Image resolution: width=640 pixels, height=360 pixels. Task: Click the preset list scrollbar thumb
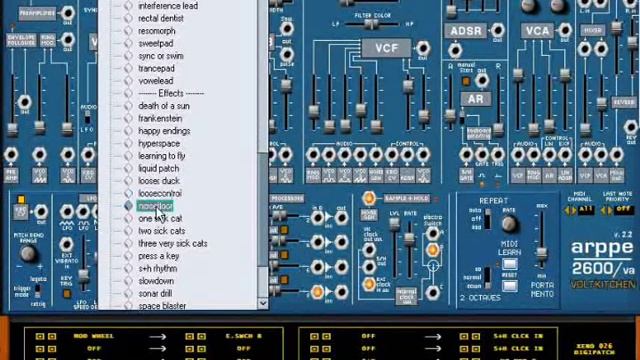coord(263,209)
